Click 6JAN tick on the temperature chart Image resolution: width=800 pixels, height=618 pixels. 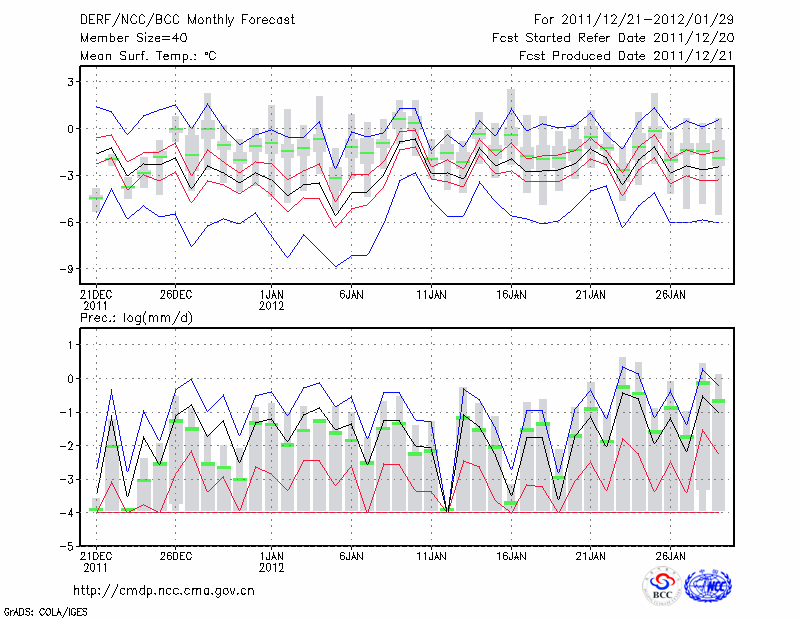click(x=351, y=296)
